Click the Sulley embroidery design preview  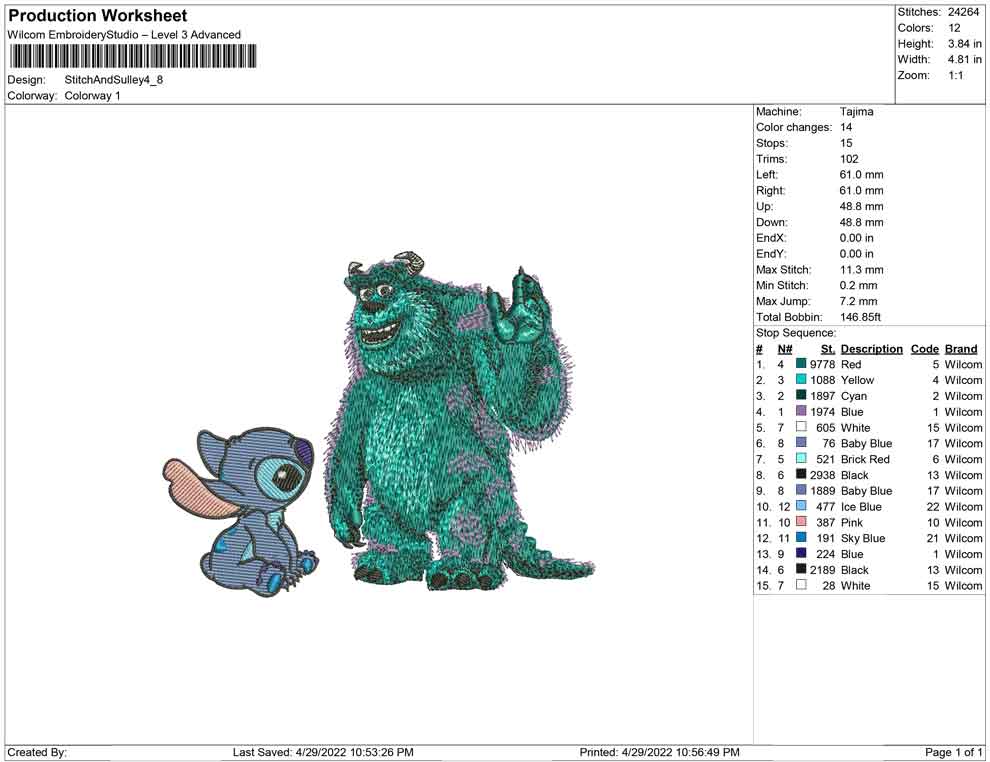[460, 420]
